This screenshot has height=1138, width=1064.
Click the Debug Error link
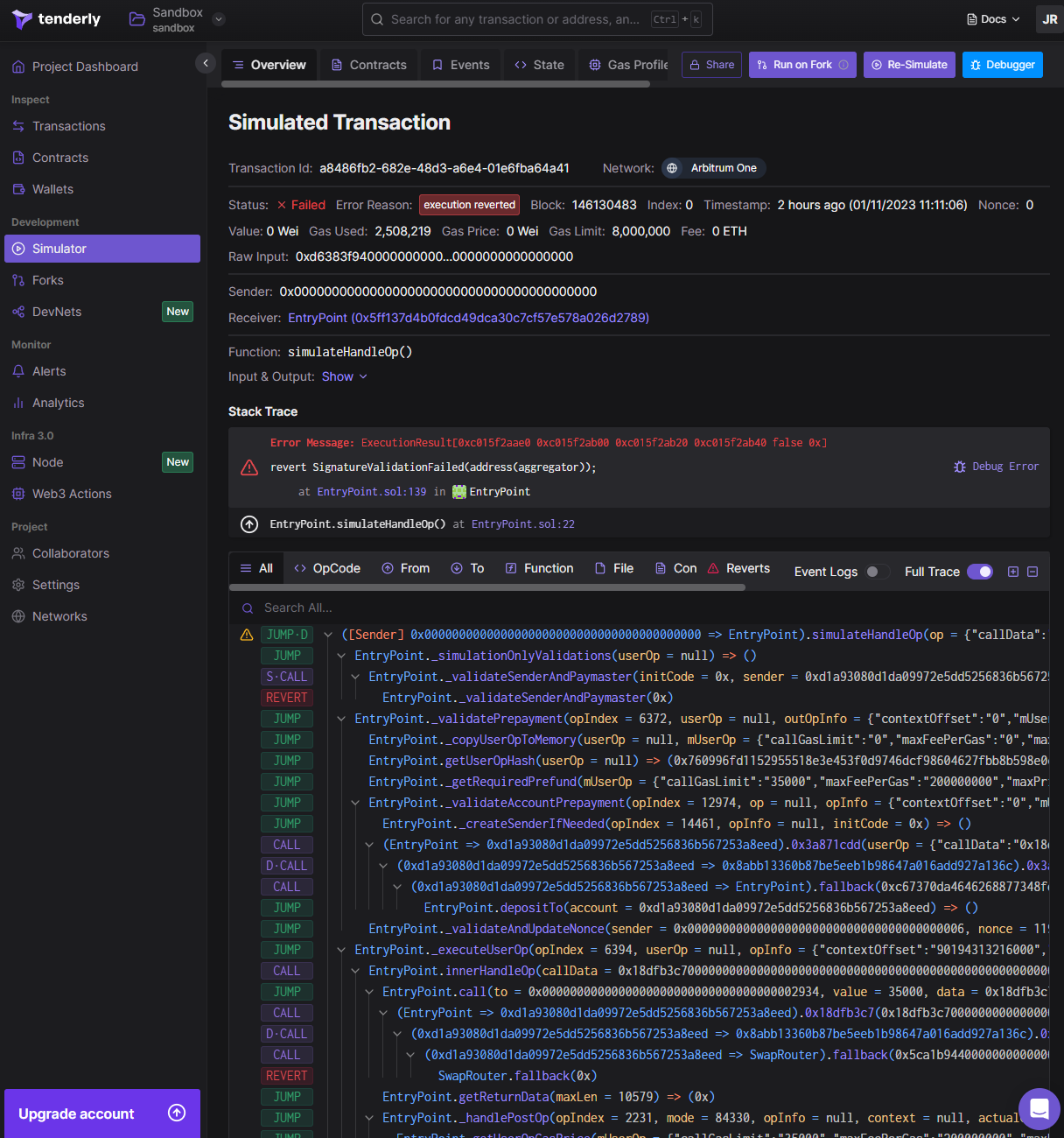997,467
